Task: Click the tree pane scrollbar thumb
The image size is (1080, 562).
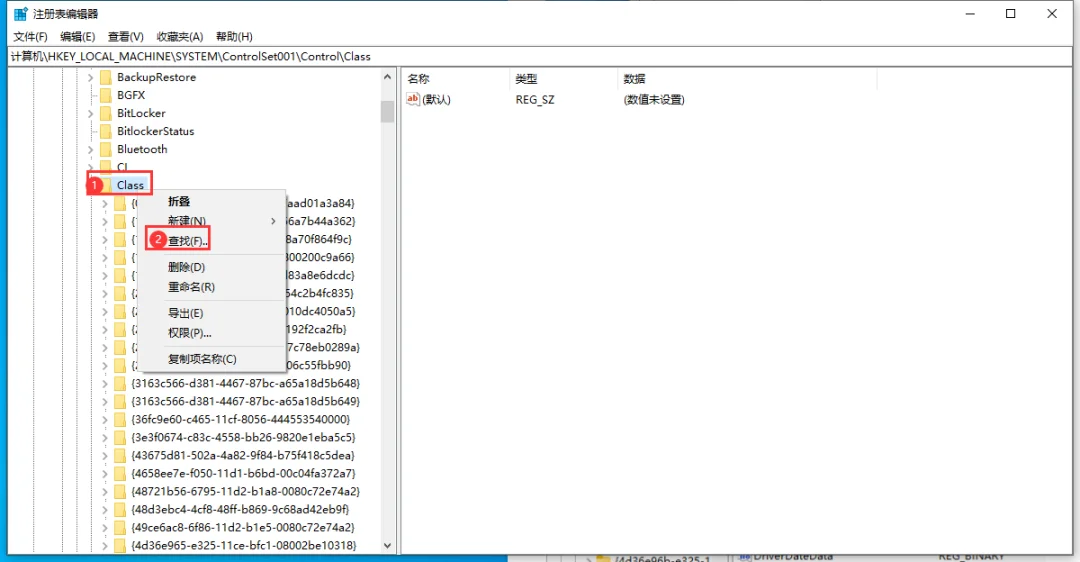Action: click(387, 111)
